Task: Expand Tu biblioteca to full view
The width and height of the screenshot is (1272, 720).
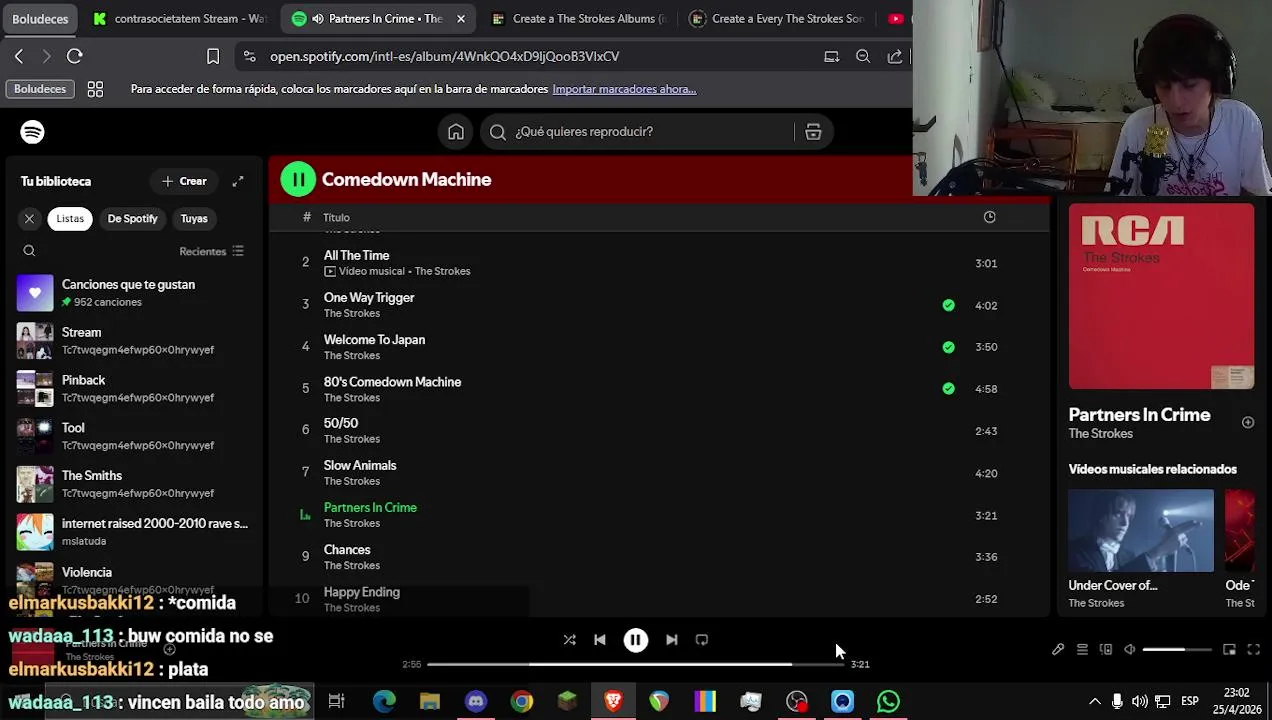Action: [x=238, y=181]
